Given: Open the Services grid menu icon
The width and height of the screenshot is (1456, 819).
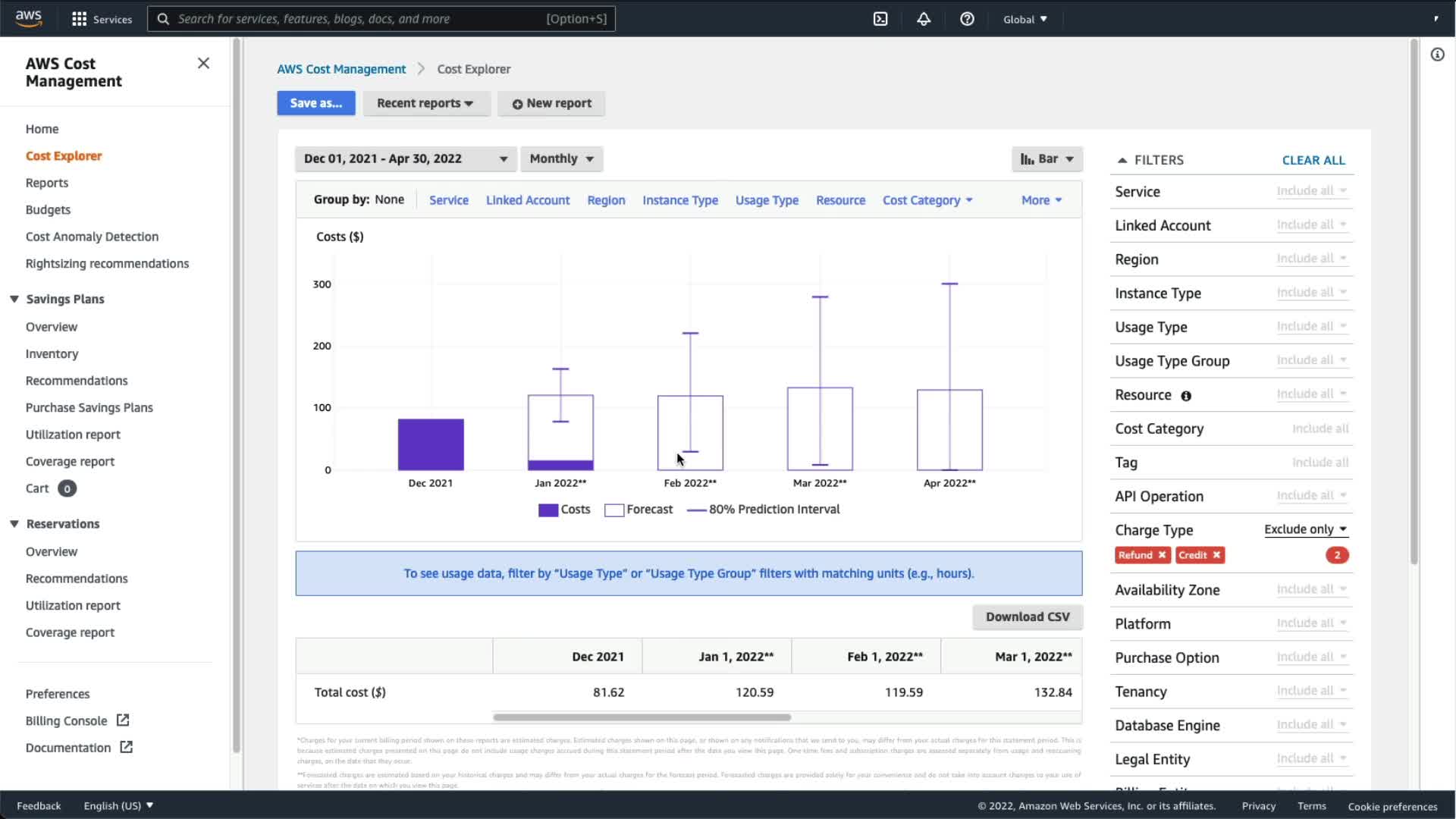Looking at the screenshot, I should (79, 19).
